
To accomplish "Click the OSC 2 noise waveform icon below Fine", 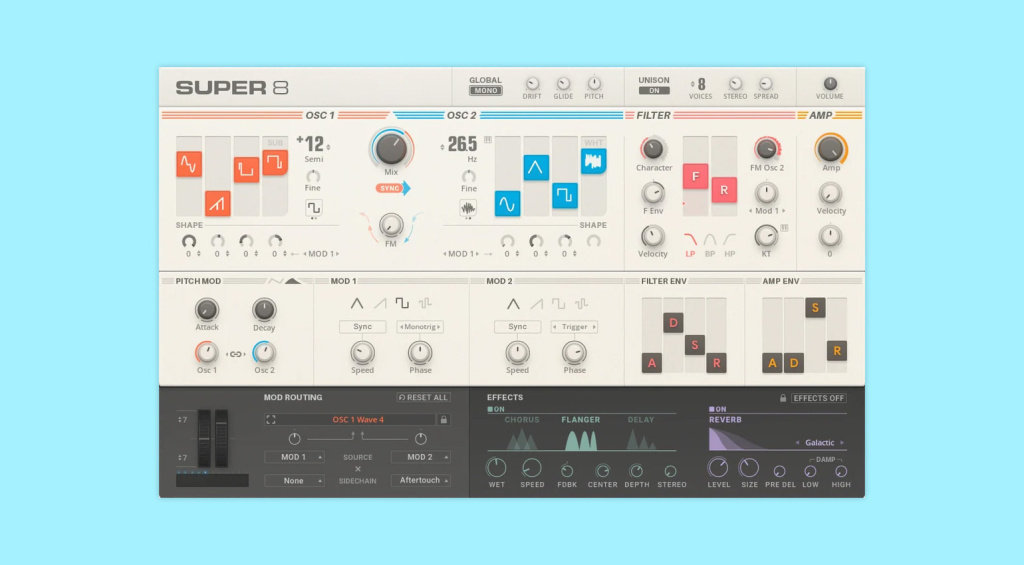I will pos(468,208).
